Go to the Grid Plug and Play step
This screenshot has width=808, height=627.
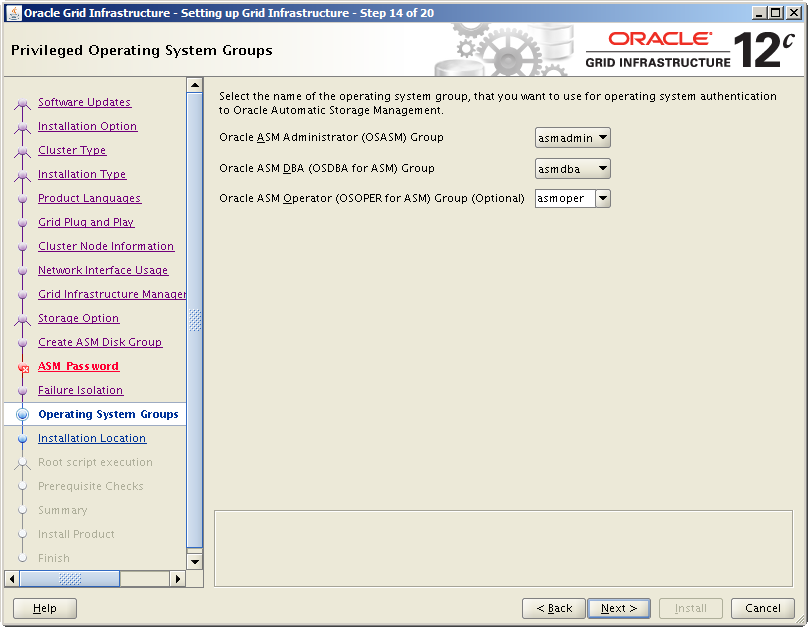pos(86,222)
